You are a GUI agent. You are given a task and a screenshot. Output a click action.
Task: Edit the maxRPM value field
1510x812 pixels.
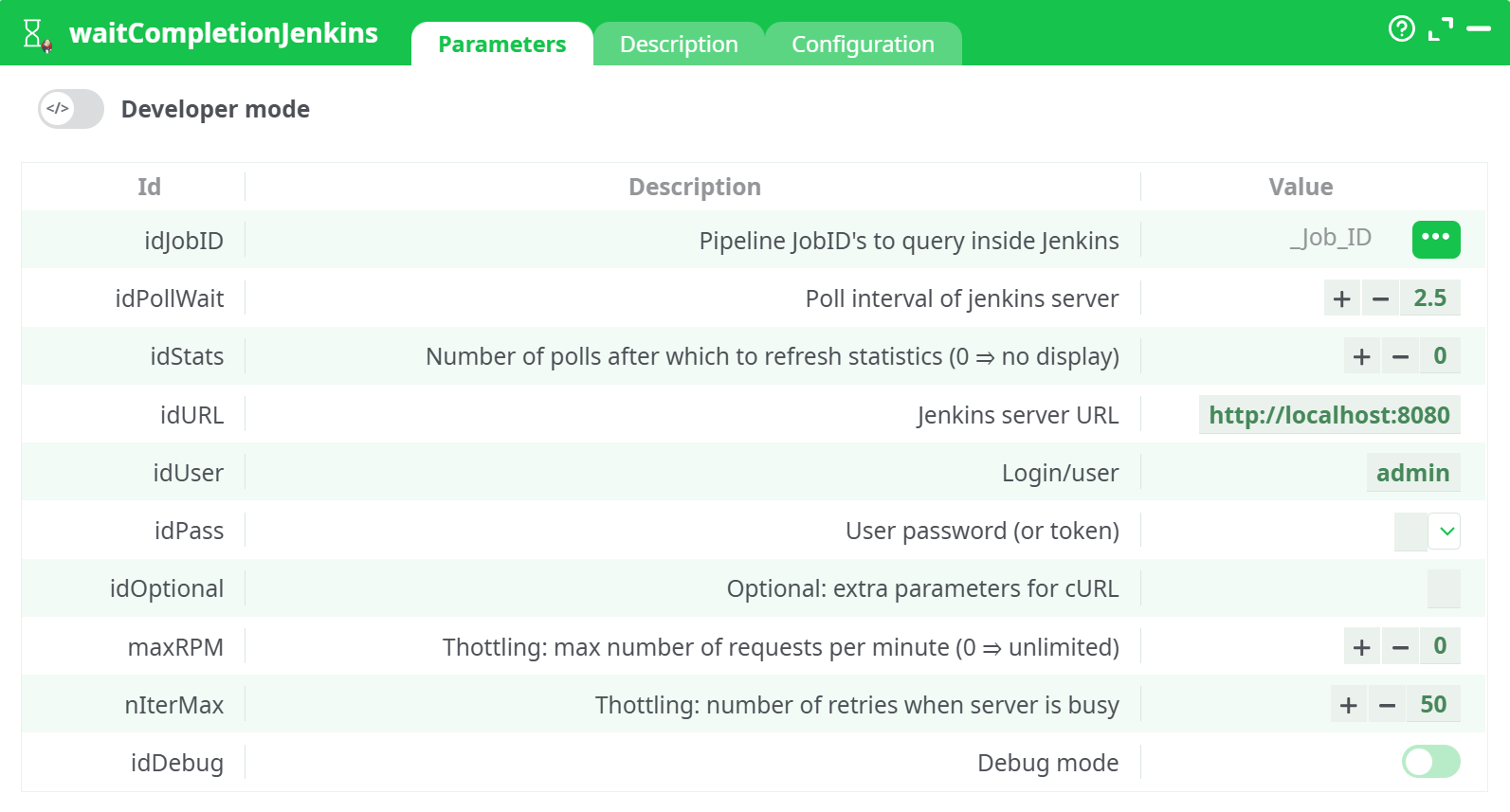point(1441,646)
